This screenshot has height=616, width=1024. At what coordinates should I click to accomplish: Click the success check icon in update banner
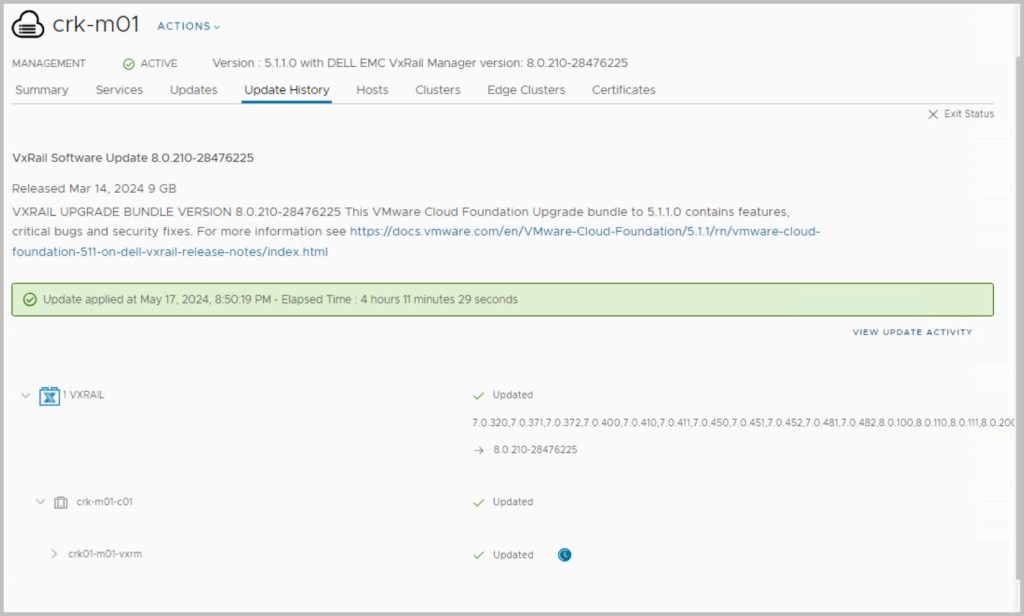(x=30, y=299)
